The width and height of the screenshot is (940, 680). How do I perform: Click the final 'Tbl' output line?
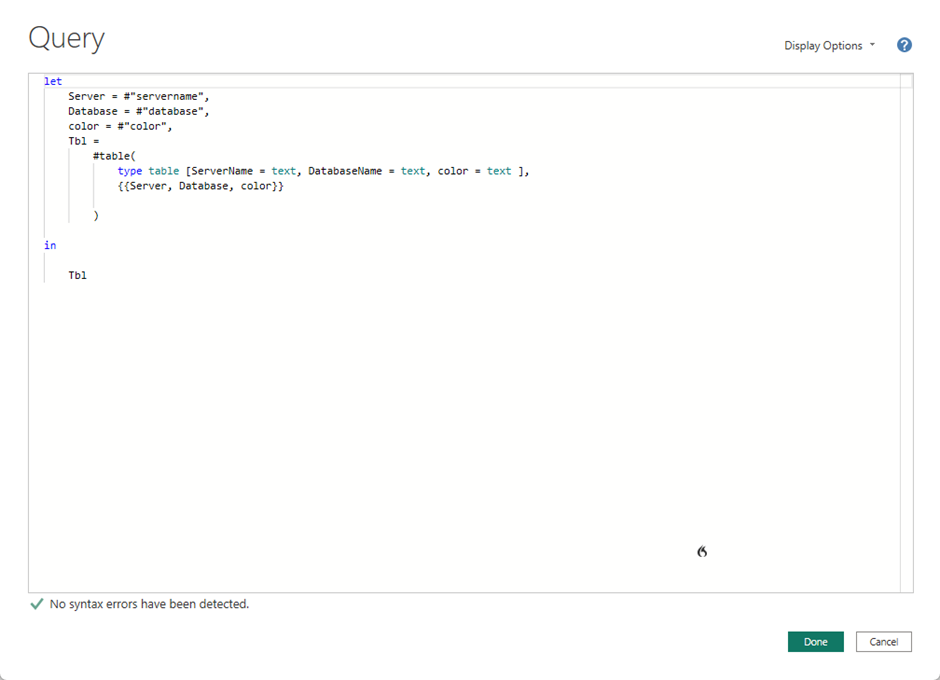coord(78,275)
